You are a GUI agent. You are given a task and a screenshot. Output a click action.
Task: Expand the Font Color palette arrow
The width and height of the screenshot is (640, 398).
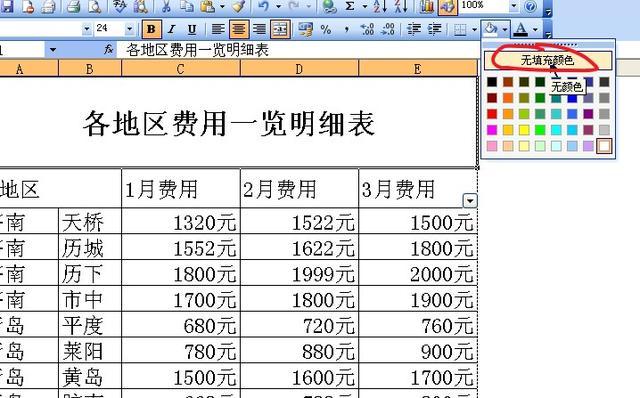535,29
